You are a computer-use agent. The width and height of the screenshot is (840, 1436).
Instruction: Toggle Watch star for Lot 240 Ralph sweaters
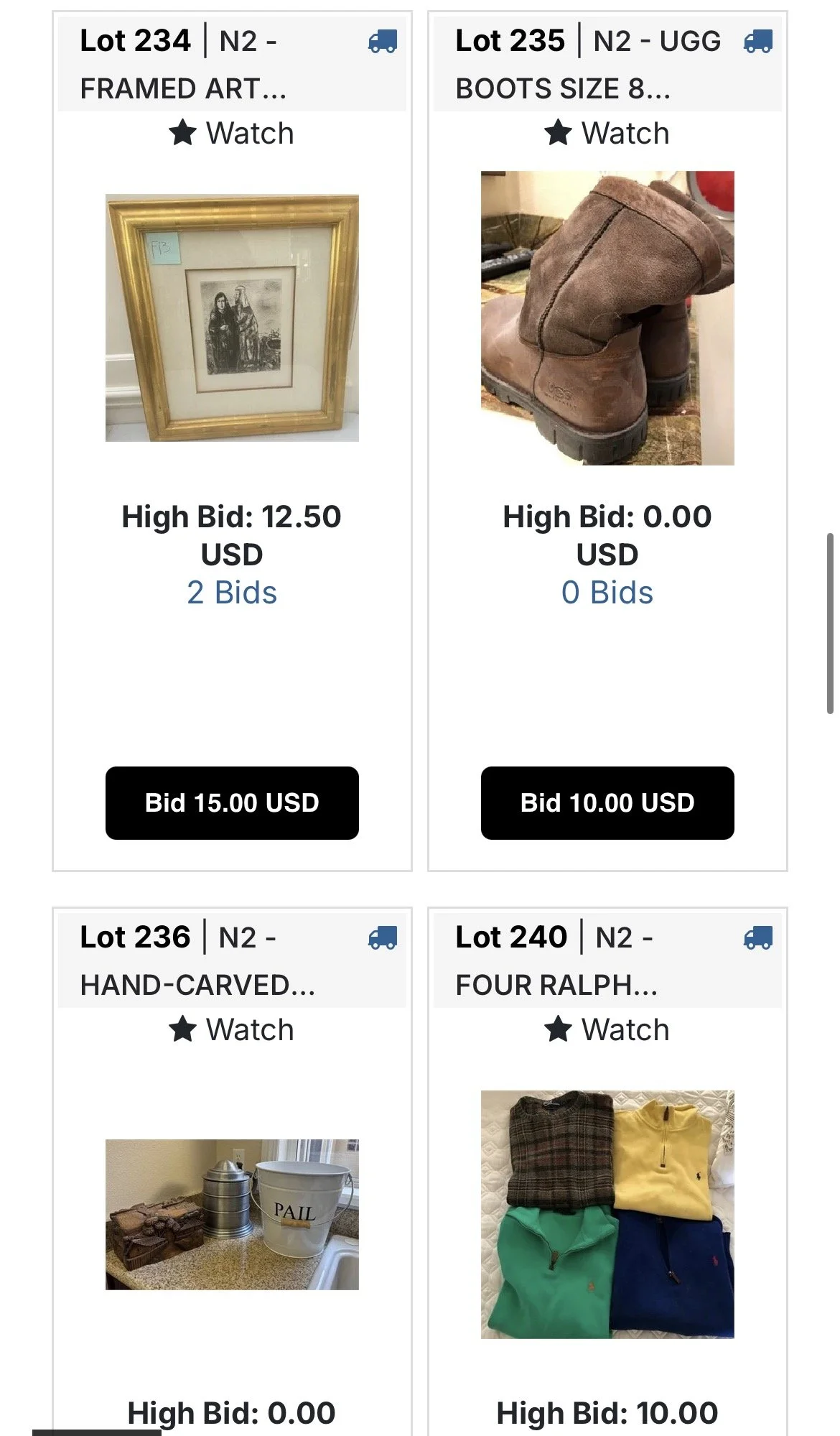607,1029
